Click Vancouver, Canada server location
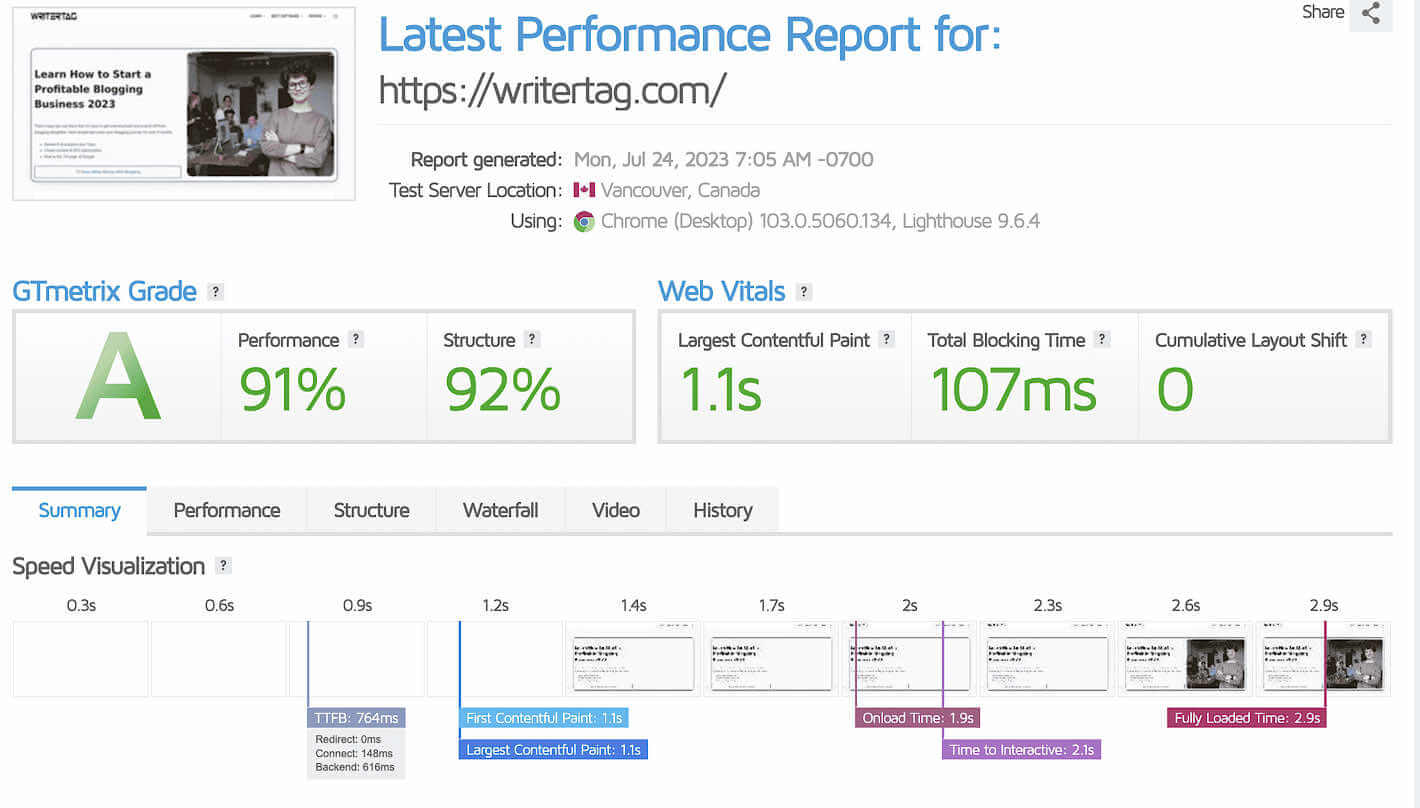This screenshot has height=808, width=1420. (680, 190)
